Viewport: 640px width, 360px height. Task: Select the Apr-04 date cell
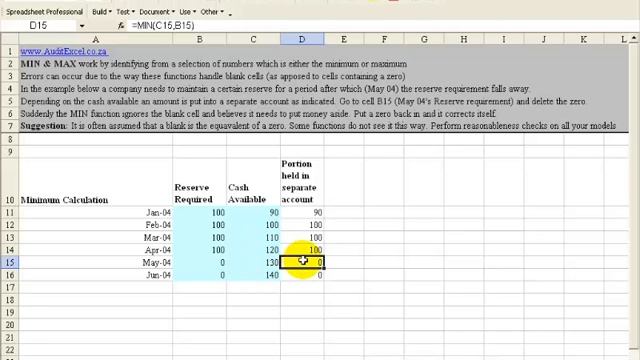coord(96,250)
